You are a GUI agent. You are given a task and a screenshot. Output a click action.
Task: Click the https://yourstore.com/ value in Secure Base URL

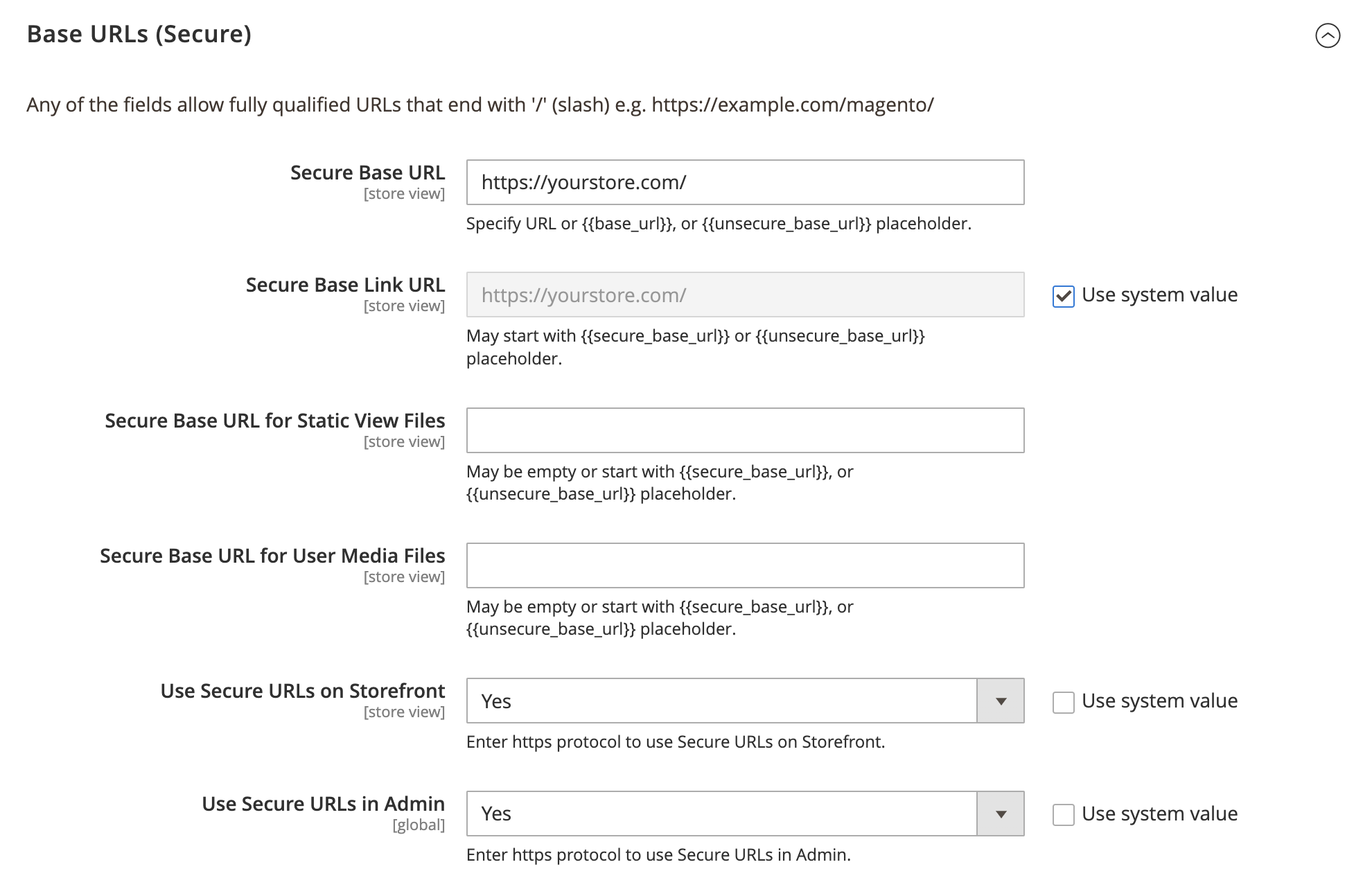(x=584, y=182)
